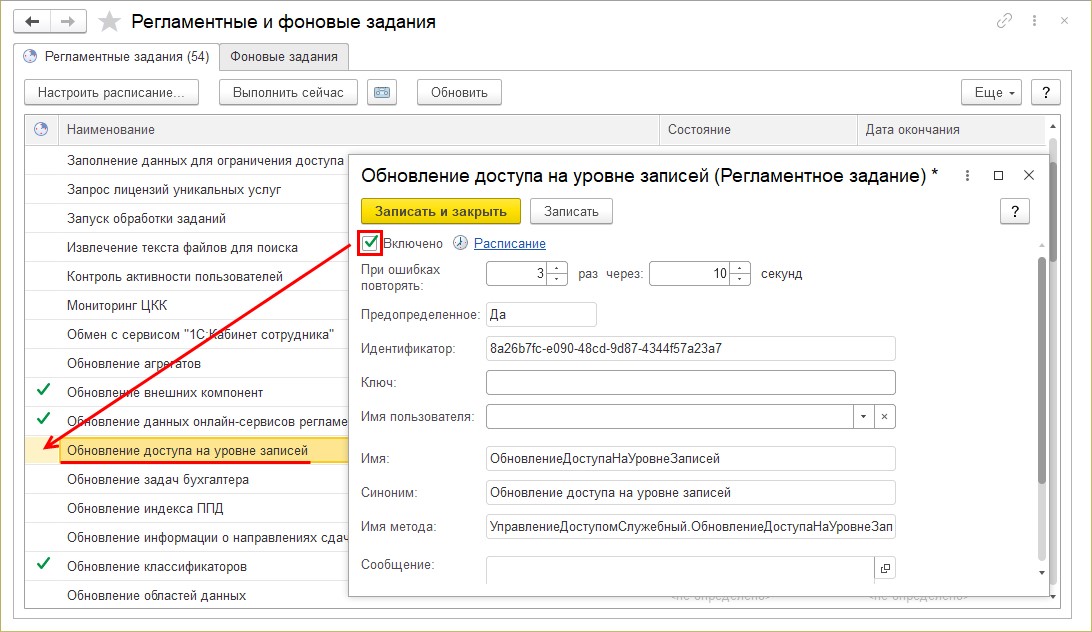Sort by Состояние column header
Image resolution: width=1092 pixels, height=632 pixels.
pyautogui.click(x=758, y=130)
